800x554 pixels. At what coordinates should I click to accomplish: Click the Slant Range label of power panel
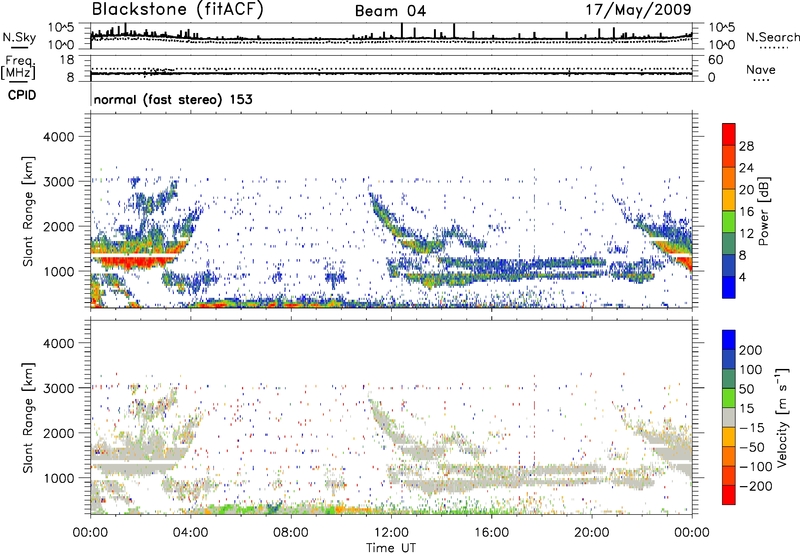click(x=28, y=211)
